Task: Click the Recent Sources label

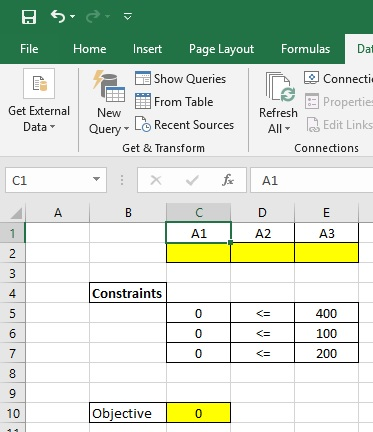Action: click(x=194, y=125)
